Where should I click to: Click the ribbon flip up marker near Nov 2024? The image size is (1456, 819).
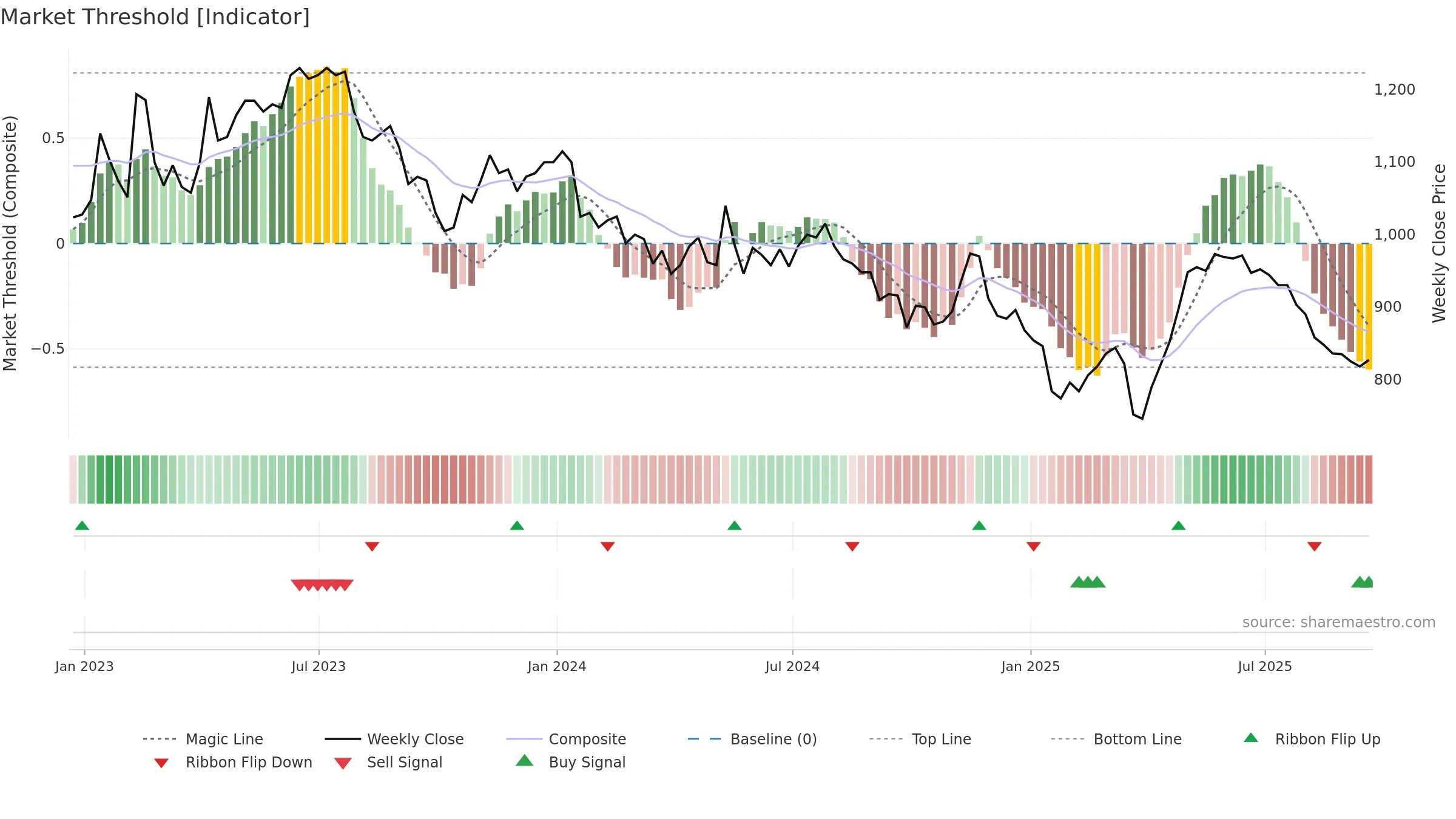click(979, 525)
